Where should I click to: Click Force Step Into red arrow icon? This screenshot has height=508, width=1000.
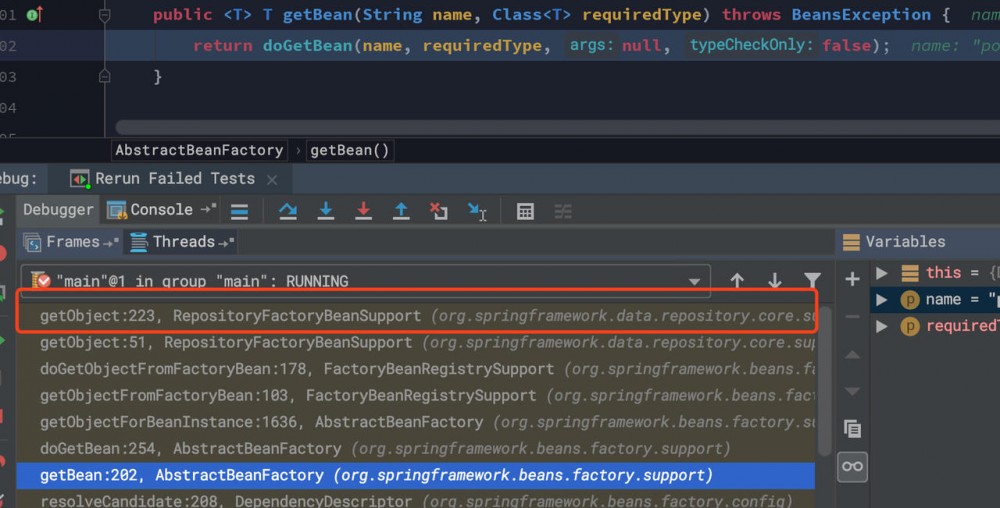point(364,211)
